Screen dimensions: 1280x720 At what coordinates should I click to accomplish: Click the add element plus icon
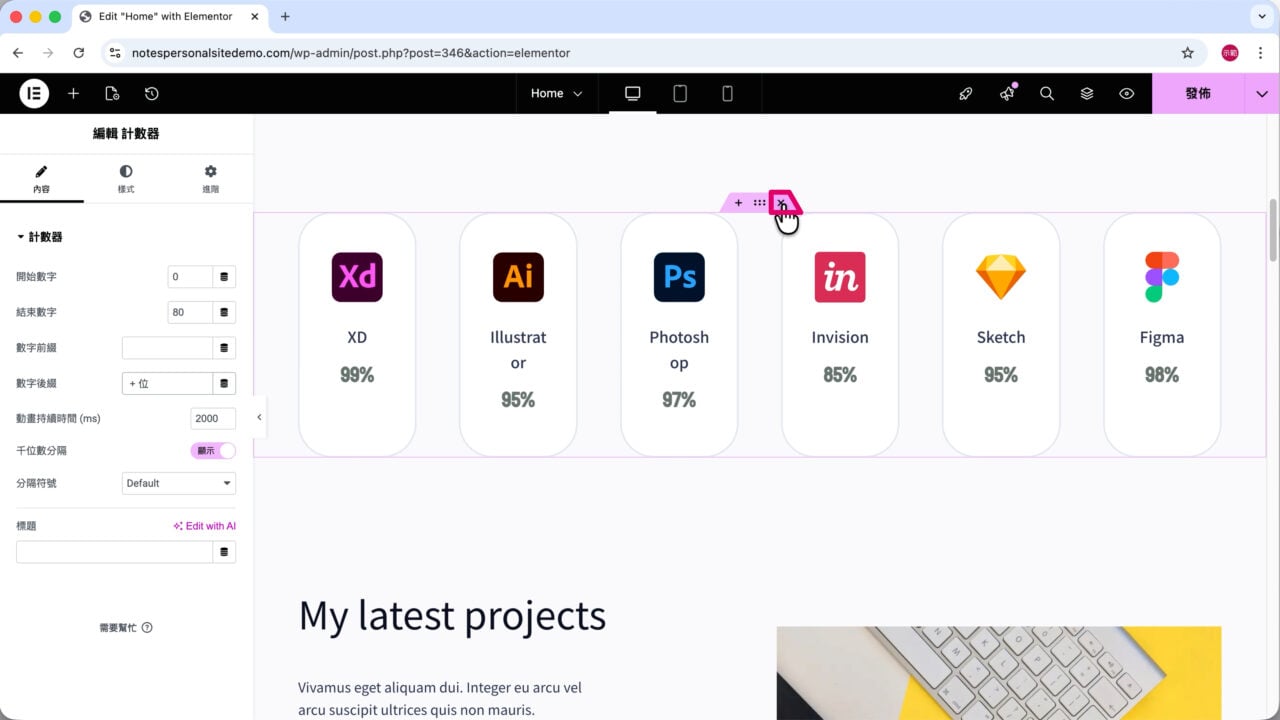tap(73, 93)
